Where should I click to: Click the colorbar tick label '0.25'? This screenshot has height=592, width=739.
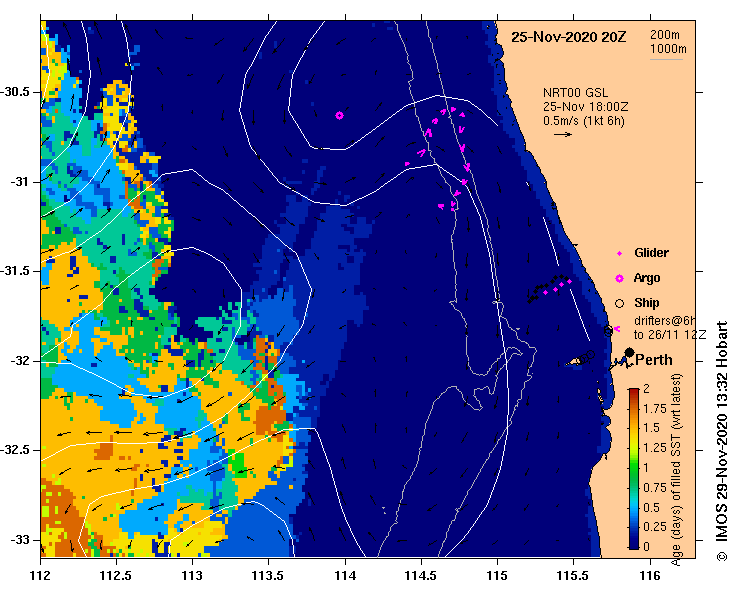tap(655, 526)
